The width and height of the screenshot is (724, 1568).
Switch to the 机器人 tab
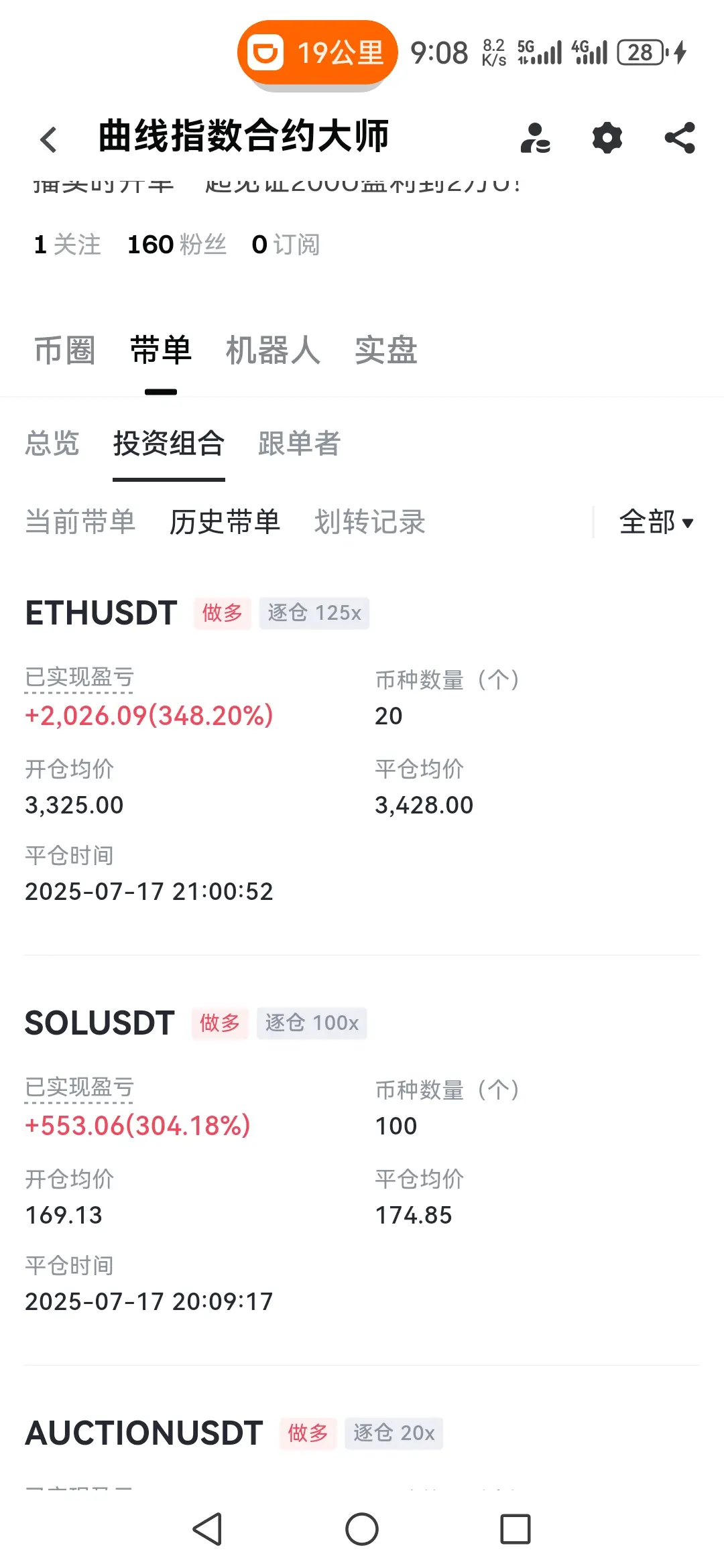[273, 350]
